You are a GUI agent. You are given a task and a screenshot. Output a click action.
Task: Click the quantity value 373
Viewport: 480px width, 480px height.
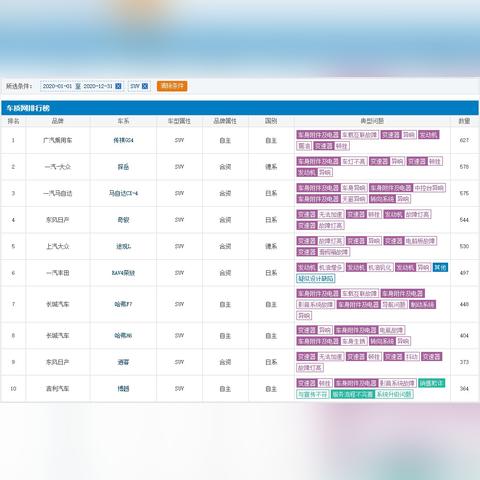pyautogui.click(x=464, y=362)
